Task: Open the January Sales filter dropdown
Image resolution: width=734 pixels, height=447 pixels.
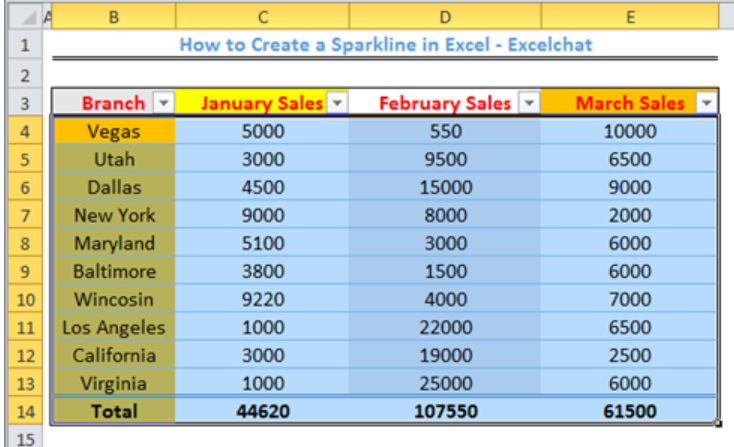Action: click(337, 103)
